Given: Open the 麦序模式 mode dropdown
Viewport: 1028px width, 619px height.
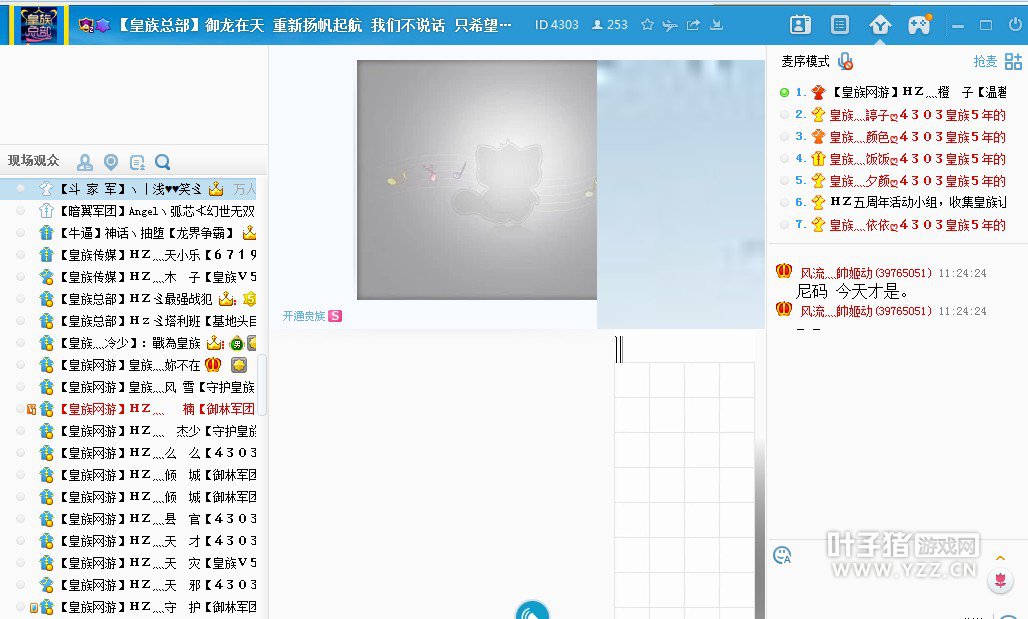Looking at the screenshot, I should pyautogui.click(x=805, y=62).
